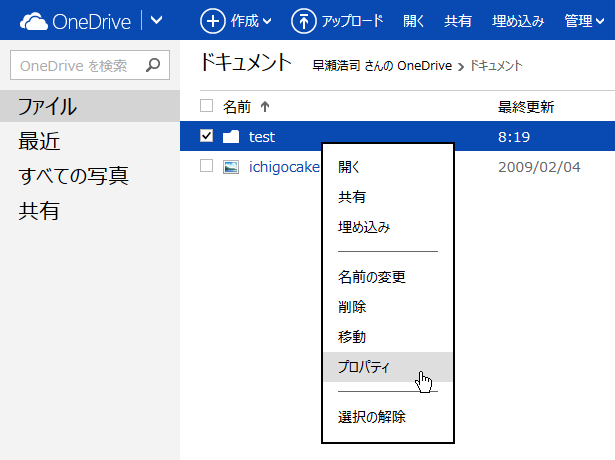The width and height of the screenshot is (615, 460).
Task: Click 開く in the top toolbar
Action: coord(413,21)
